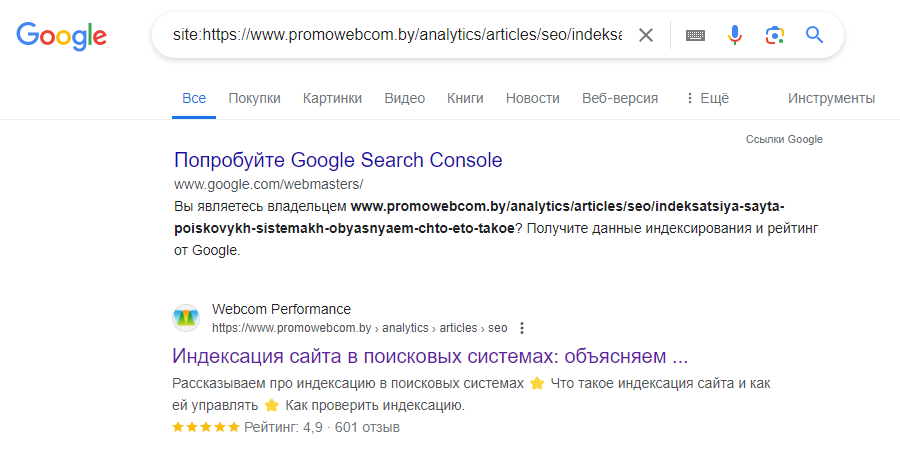Click the bold promowebcom.by URL in the description
The width and height of the screenshot is (900, 456).
pos(479,217)
